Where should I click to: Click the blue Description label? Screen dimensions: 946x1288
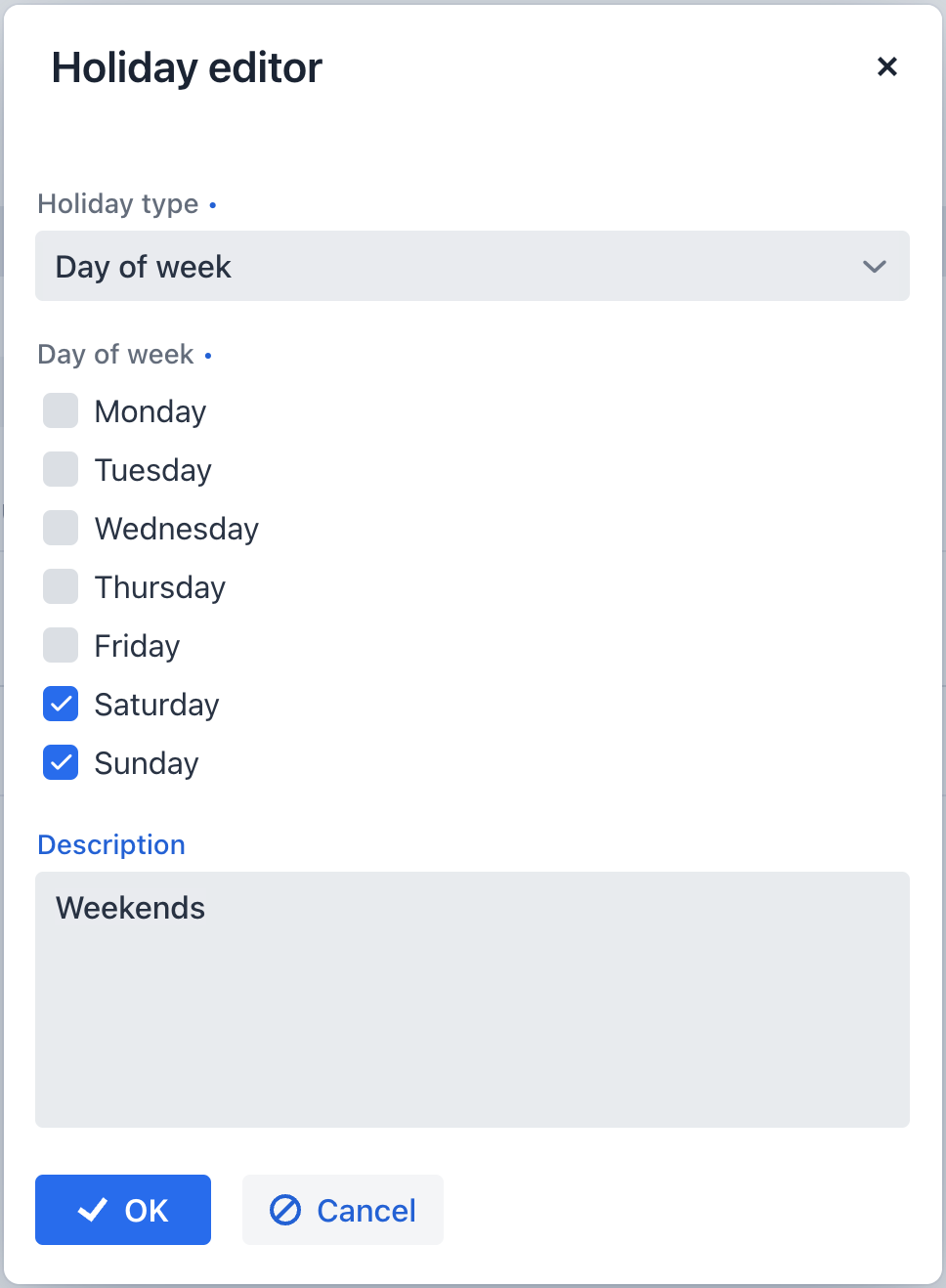[110, 844]
